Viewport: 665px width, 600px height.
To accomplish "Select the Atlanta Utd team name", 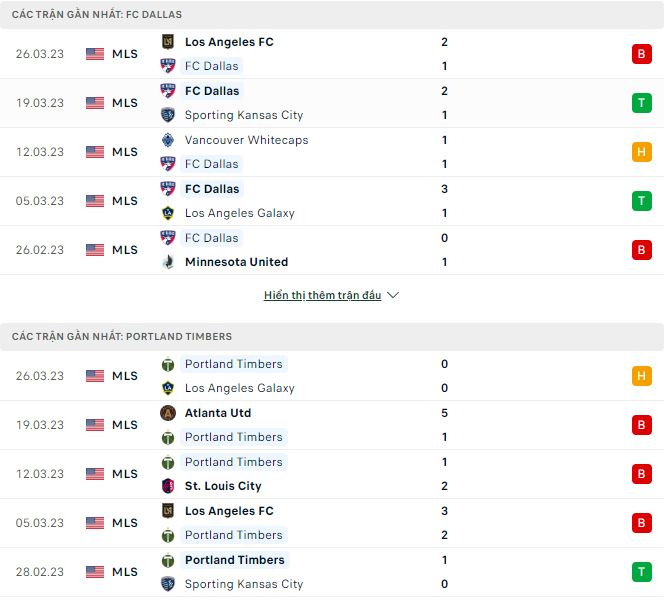I will 218,413.
